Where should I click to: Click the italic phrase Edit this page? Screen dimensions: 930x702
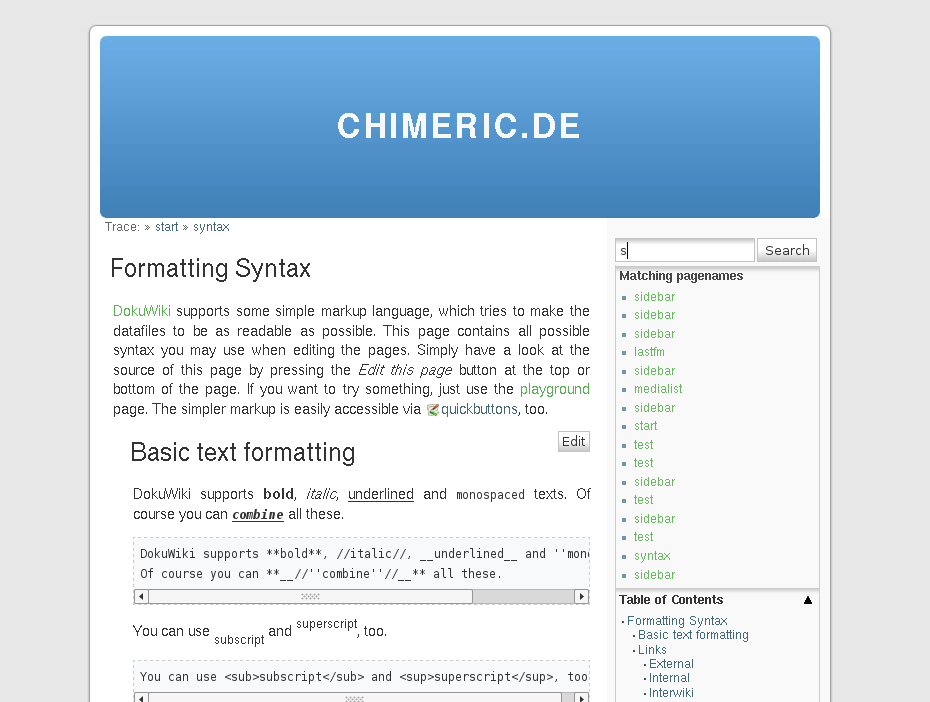(405, 371)
